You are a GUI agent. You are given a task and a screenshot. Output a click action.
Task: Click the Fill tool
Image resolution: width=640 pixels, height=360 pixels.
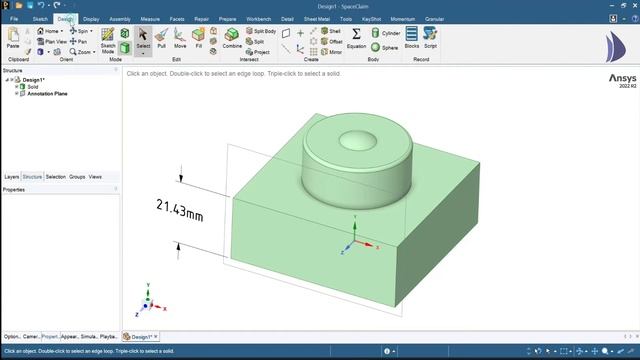point(198,38)
